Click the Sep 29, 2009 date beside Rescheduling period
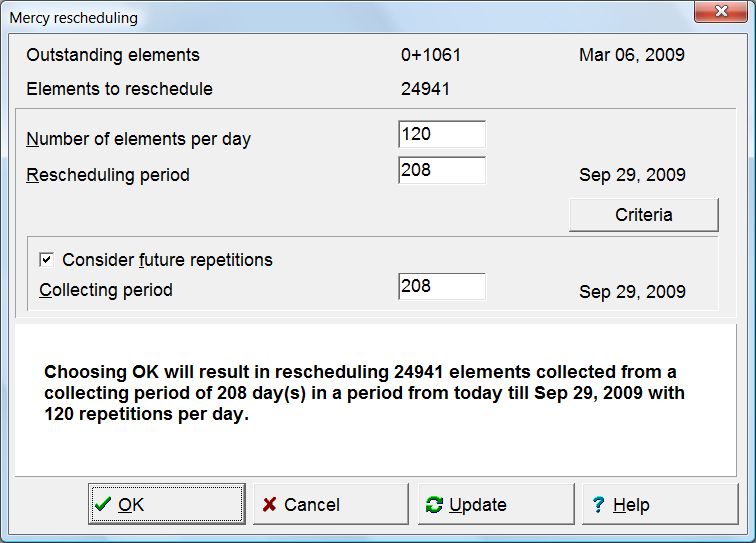 tap(632, 175)
